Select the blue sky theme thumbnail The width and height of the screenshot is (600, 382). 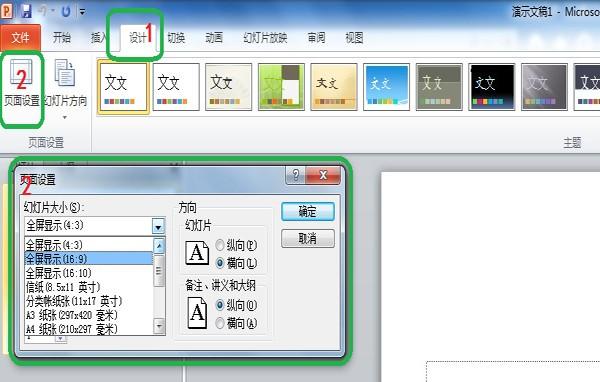click(386, 87)
